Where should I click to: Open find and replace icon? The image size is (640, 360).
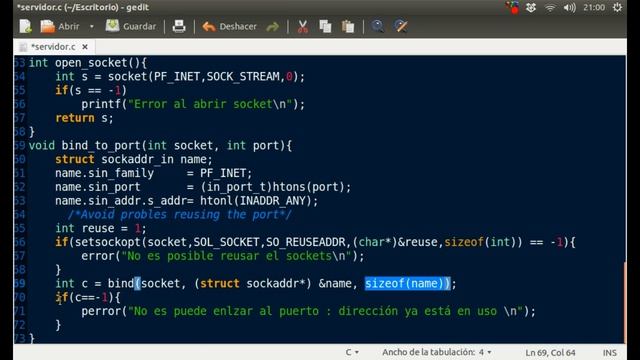click(x=400, y=27)
